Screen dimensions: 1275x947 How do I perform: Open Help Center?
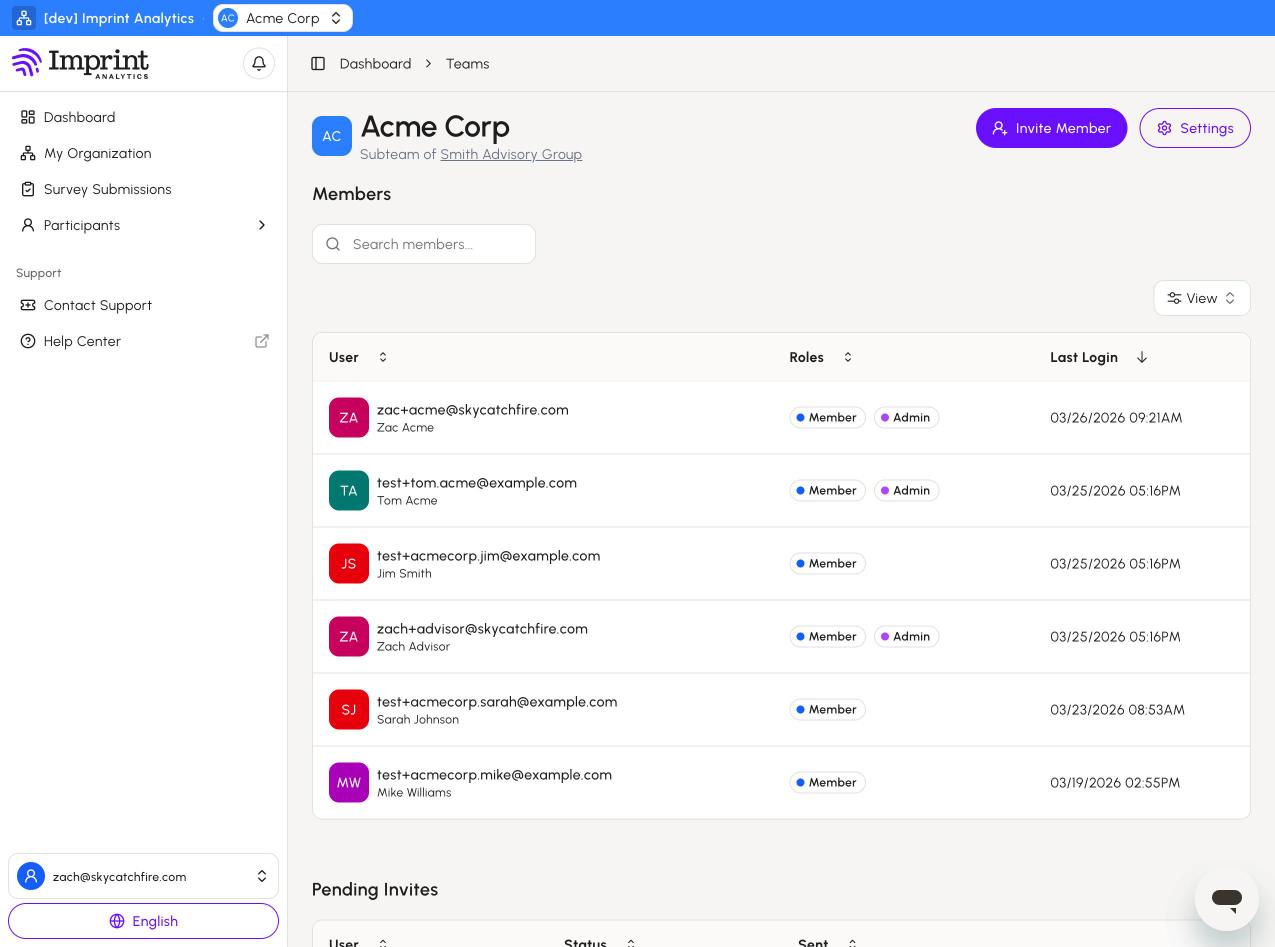(x=143, y=341)
